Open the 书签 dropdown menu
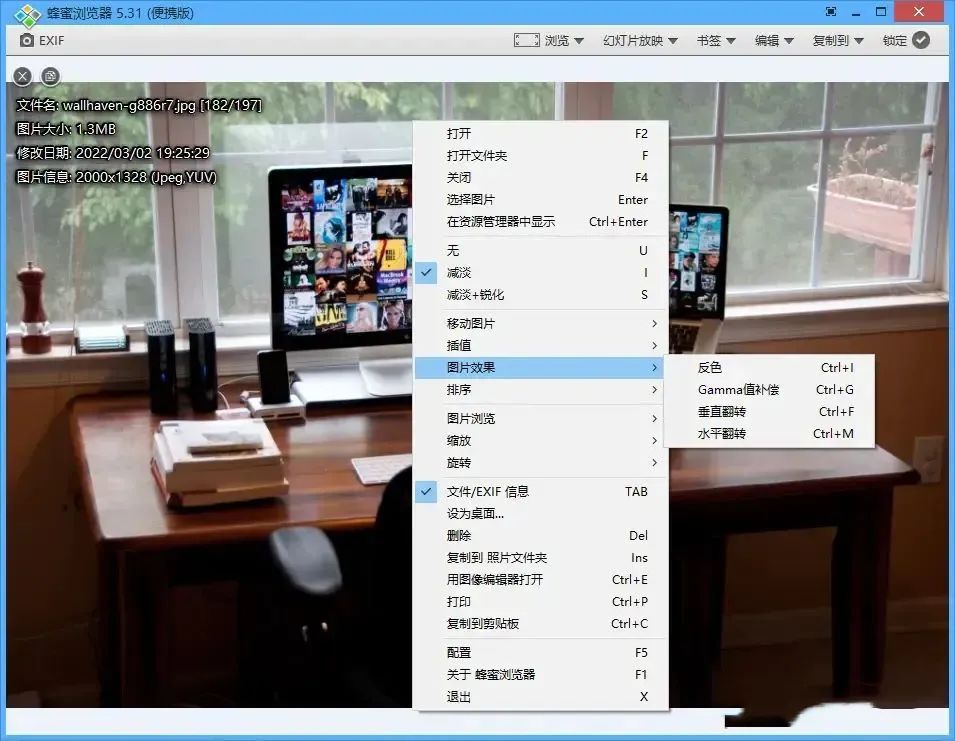955x741 pixels. pos(716,41)
